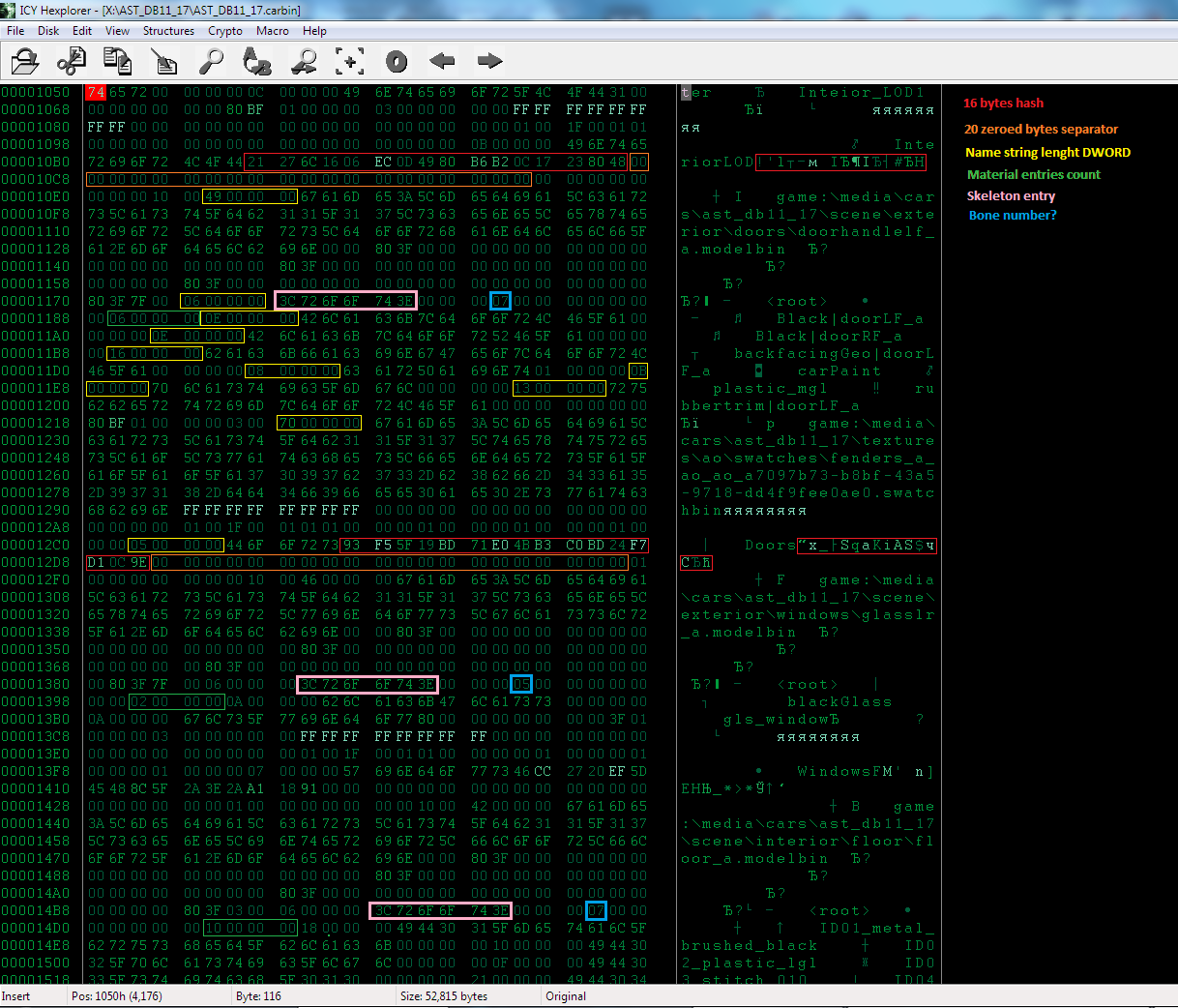Open the Help menu
Viewport: 1178px width, 1008px height.
coord(314,31)
